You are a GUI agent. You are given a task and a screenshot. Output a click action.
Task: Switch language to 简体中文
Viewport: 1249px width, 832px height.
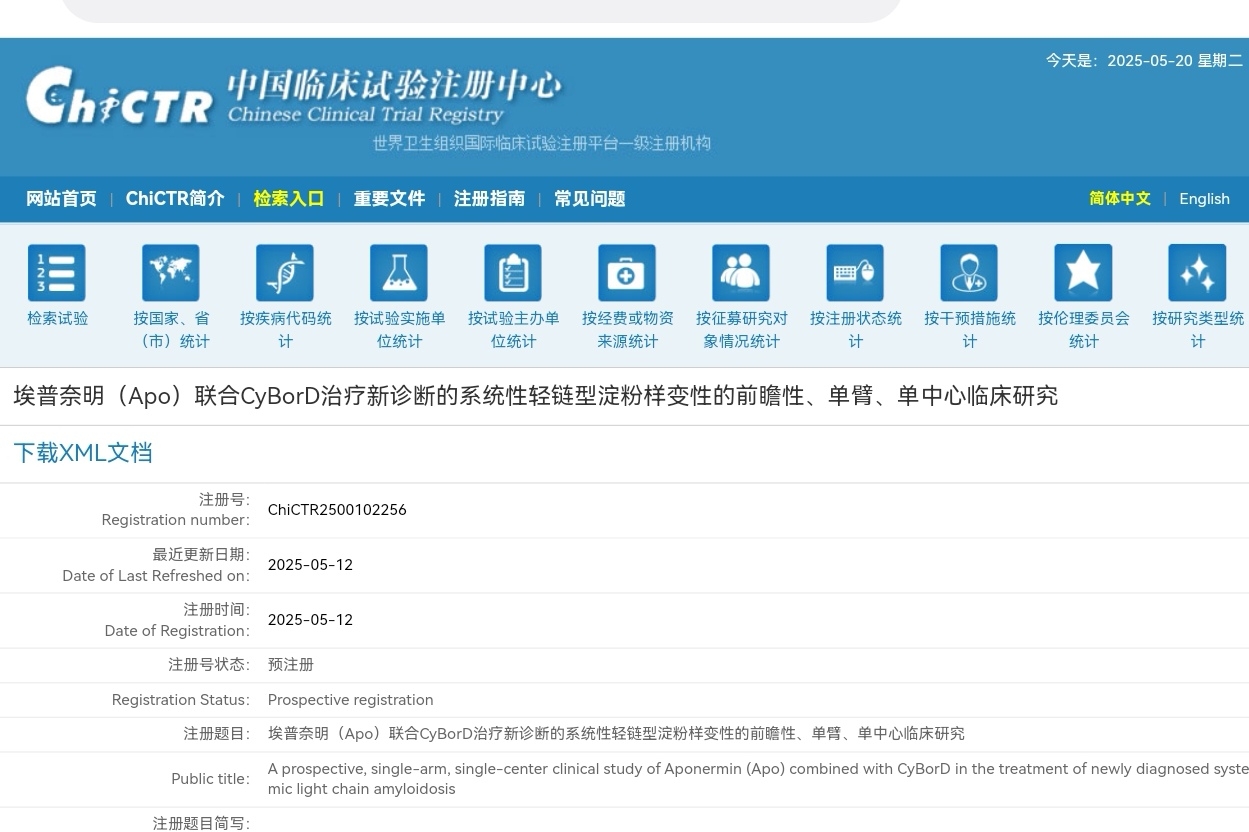point(1120,199)
